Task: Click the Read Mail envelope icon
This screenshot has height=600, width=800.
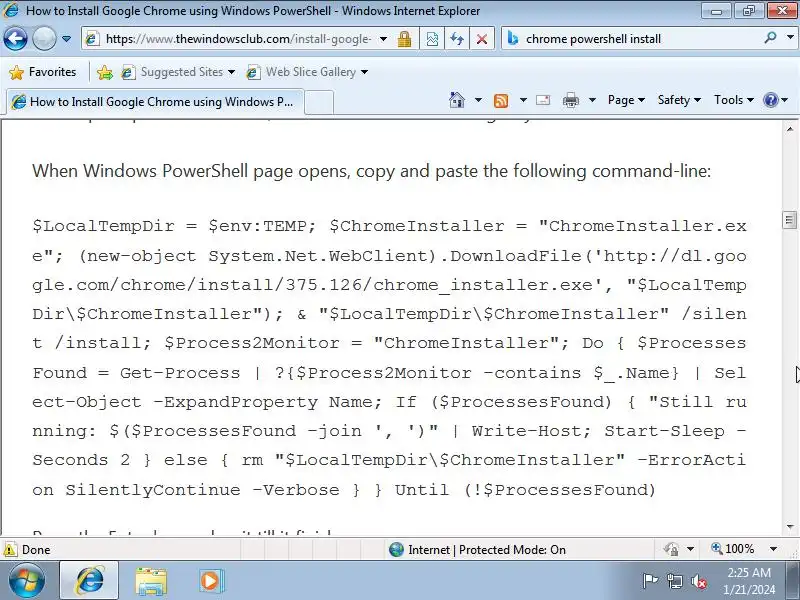Action: (543, 100)
